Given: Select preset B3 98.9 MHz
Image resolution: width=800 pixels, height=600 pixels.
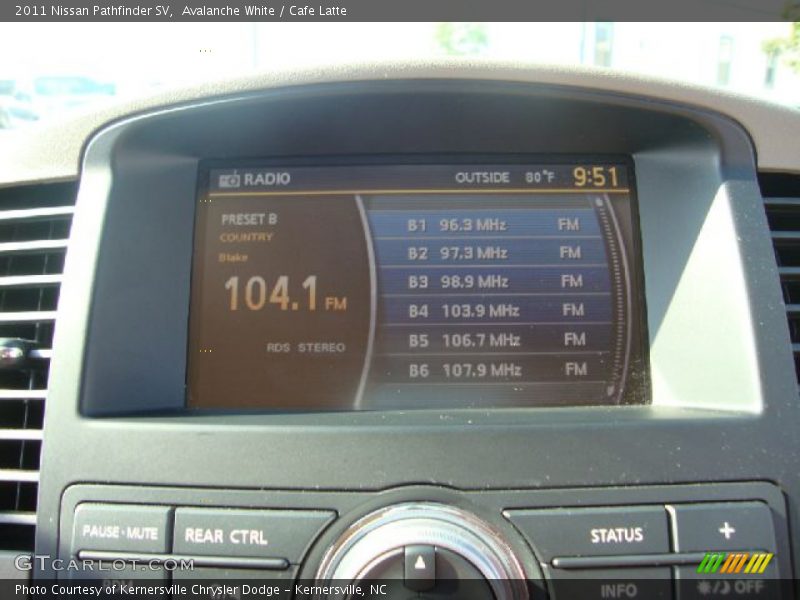Looking at the screenshot, I should (492, 281).
